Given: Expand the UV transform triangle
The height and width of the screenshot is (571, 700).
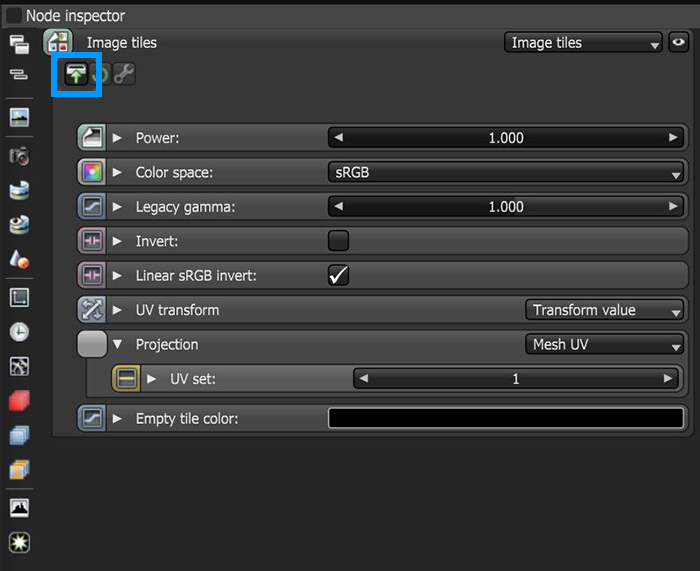Looking at the screenshot, I should click(x=117, y=309).
